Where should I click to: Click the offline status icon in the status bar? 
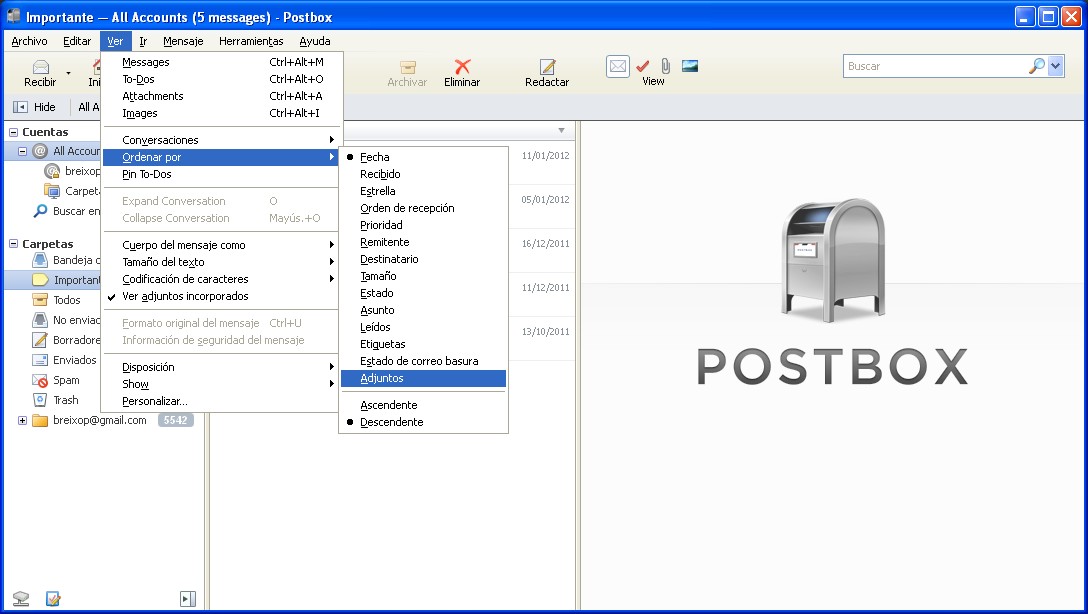click(x=21, y=598)
